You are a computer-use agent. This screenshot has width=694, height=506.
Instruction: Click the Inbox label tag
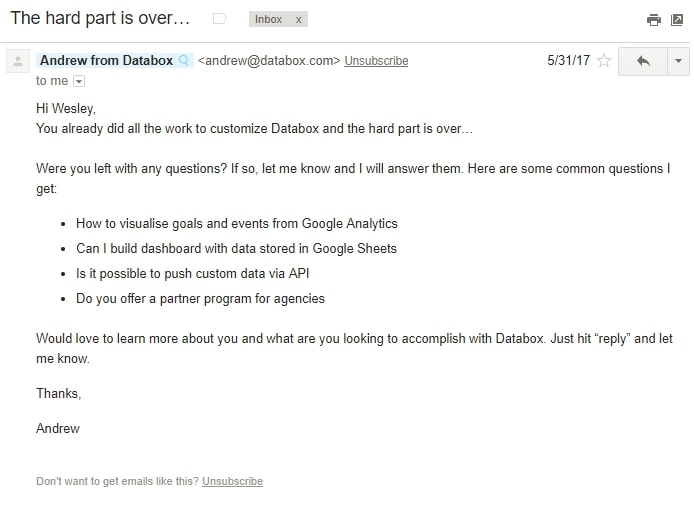coord(268,19)
